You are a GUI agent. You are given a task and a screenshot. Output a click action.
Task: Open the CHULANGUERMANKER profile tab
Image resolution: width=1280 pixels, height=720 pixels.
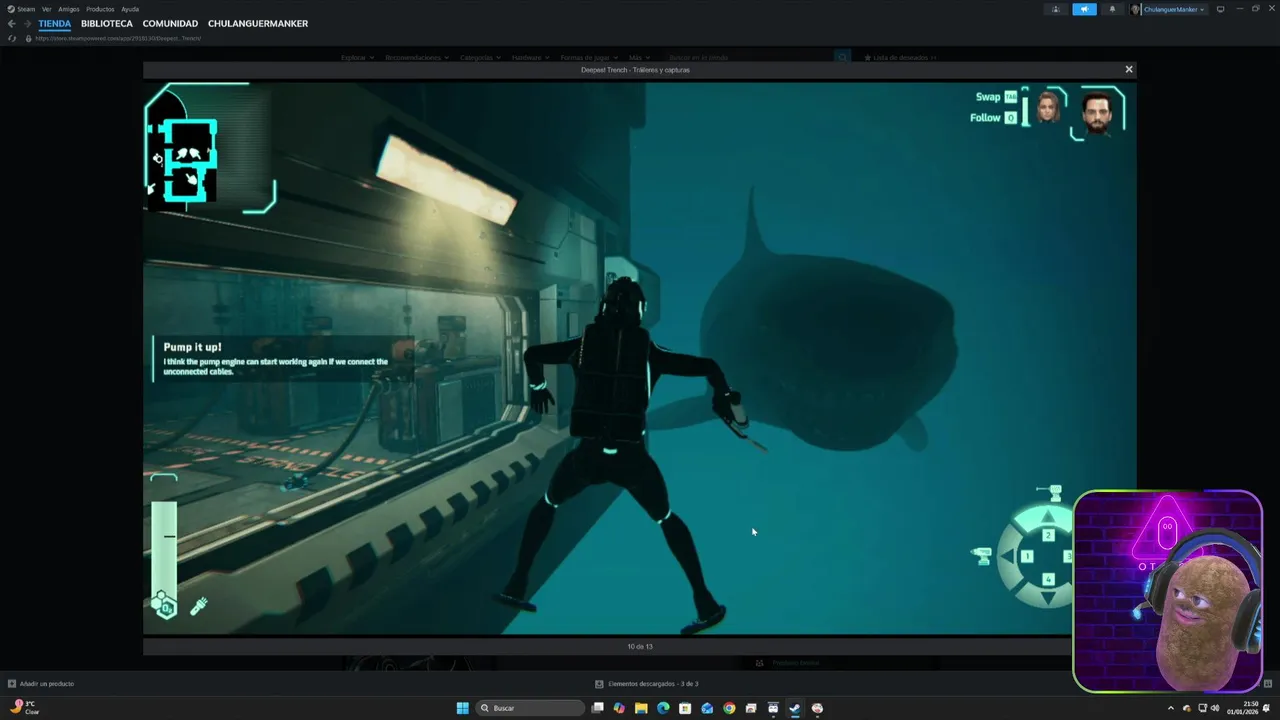pyautogui.click(x=258, y=23)
